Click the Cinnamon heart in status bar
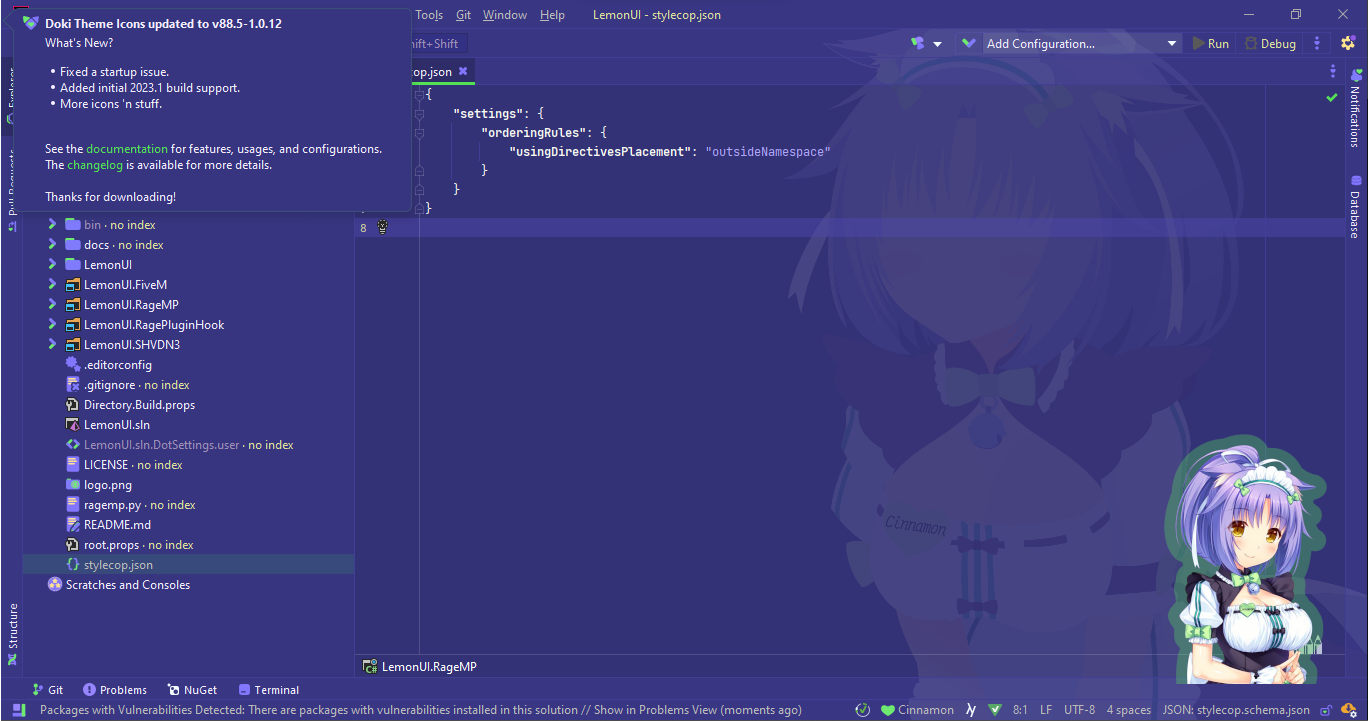The width and height of the screenshot is (1368, 721). click(889, 709)
